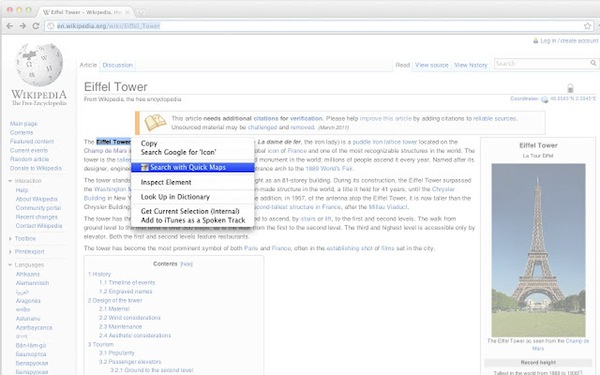
Task: Open the Help sidebar link
Action: point(21,190)
